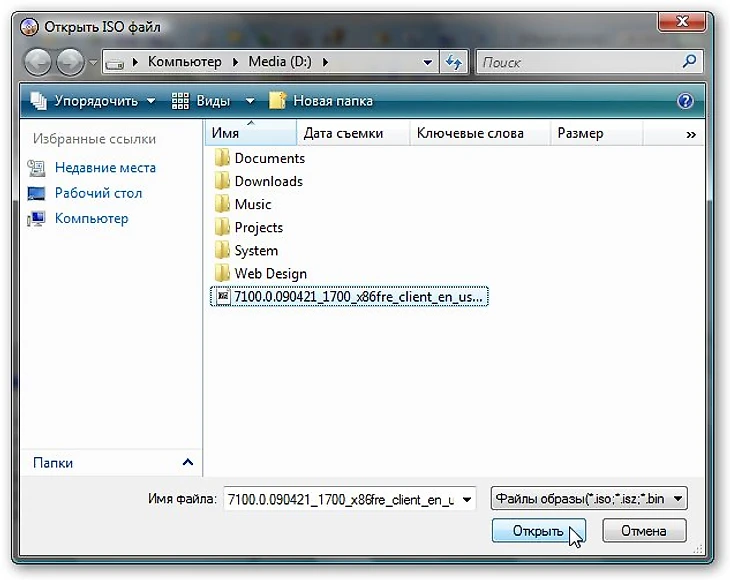Click the Web Design folder icon
Screen dimensions: 730x580
tap(223, 273)
